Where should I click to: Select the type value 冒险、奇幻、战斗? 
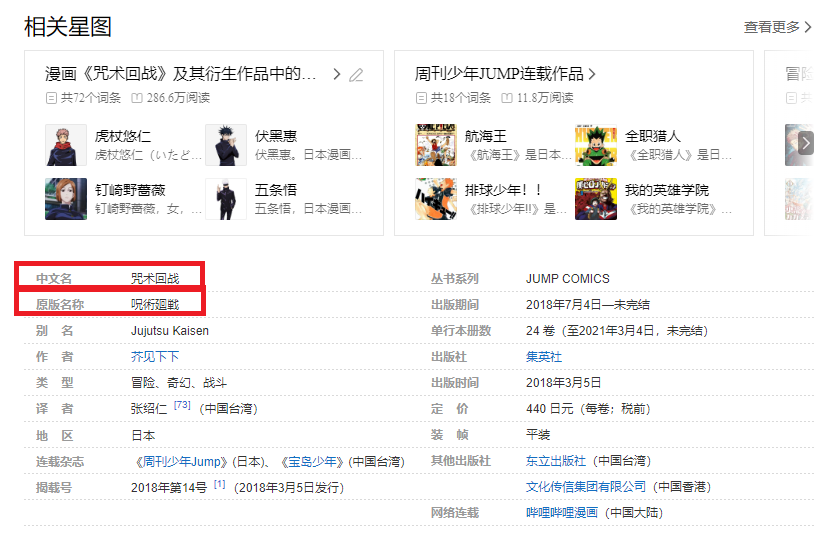pyautogui.click(x=179, y=383)
